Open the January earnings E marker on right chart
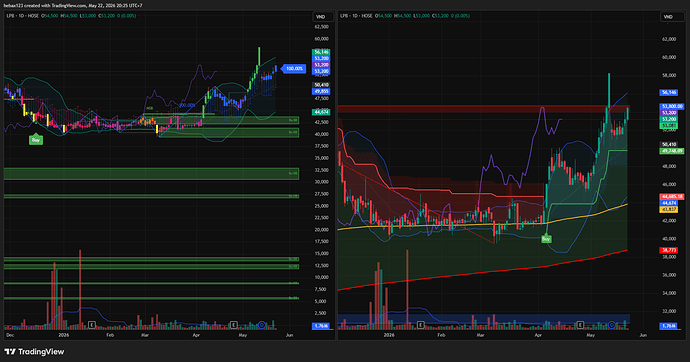 click(421, 325)
